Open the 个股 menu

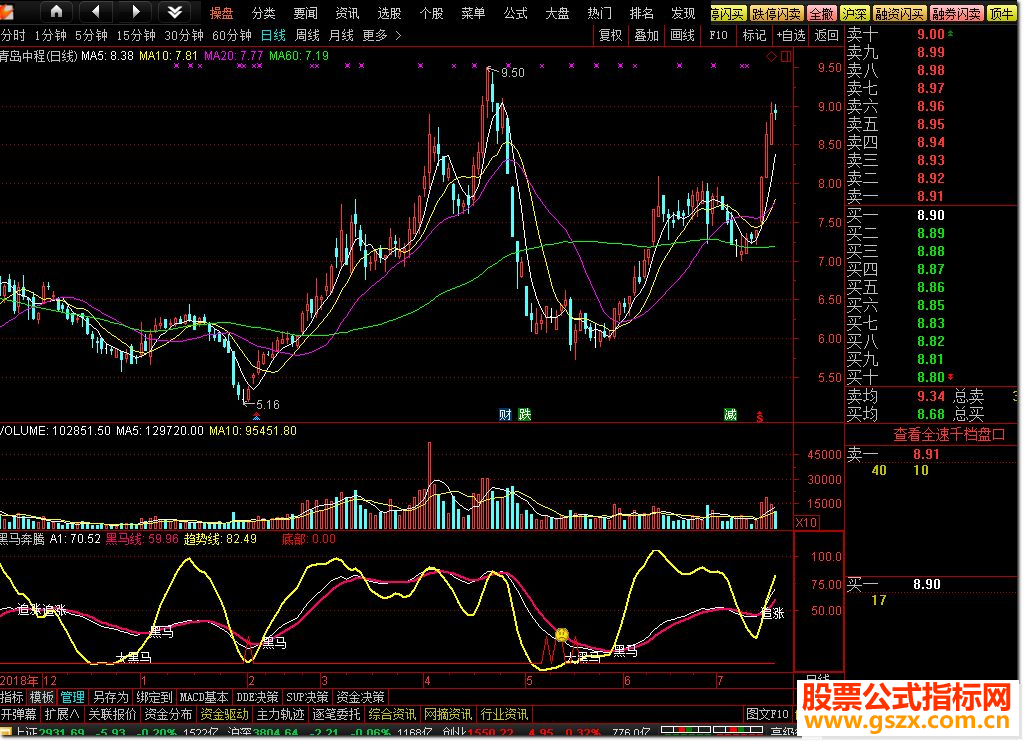(431, 13)
